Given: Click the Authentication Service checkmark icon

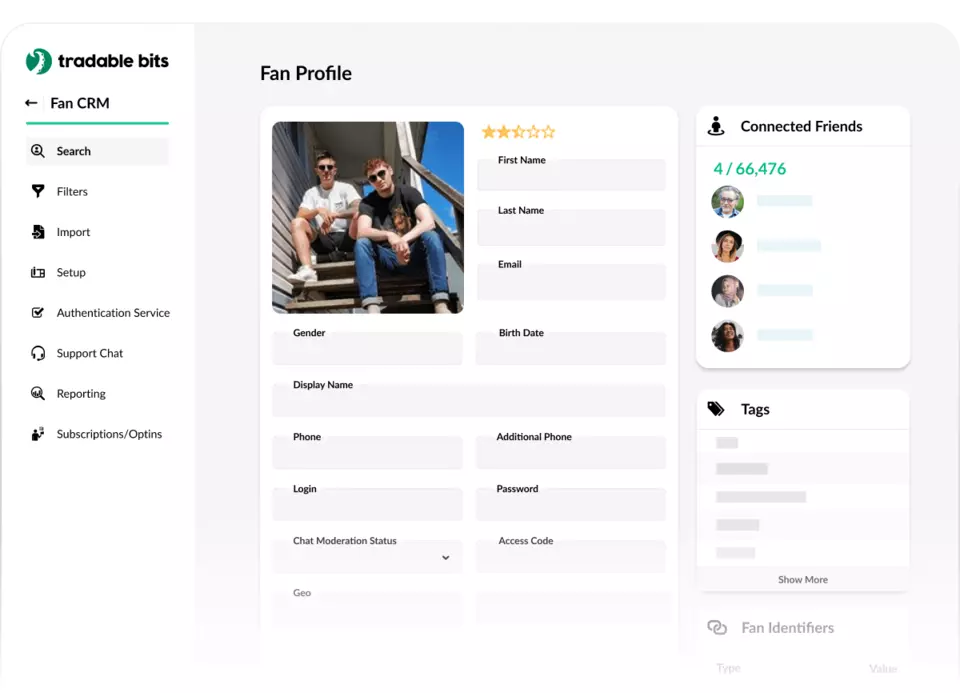Looking at the screenshot, I should (38, 313).
